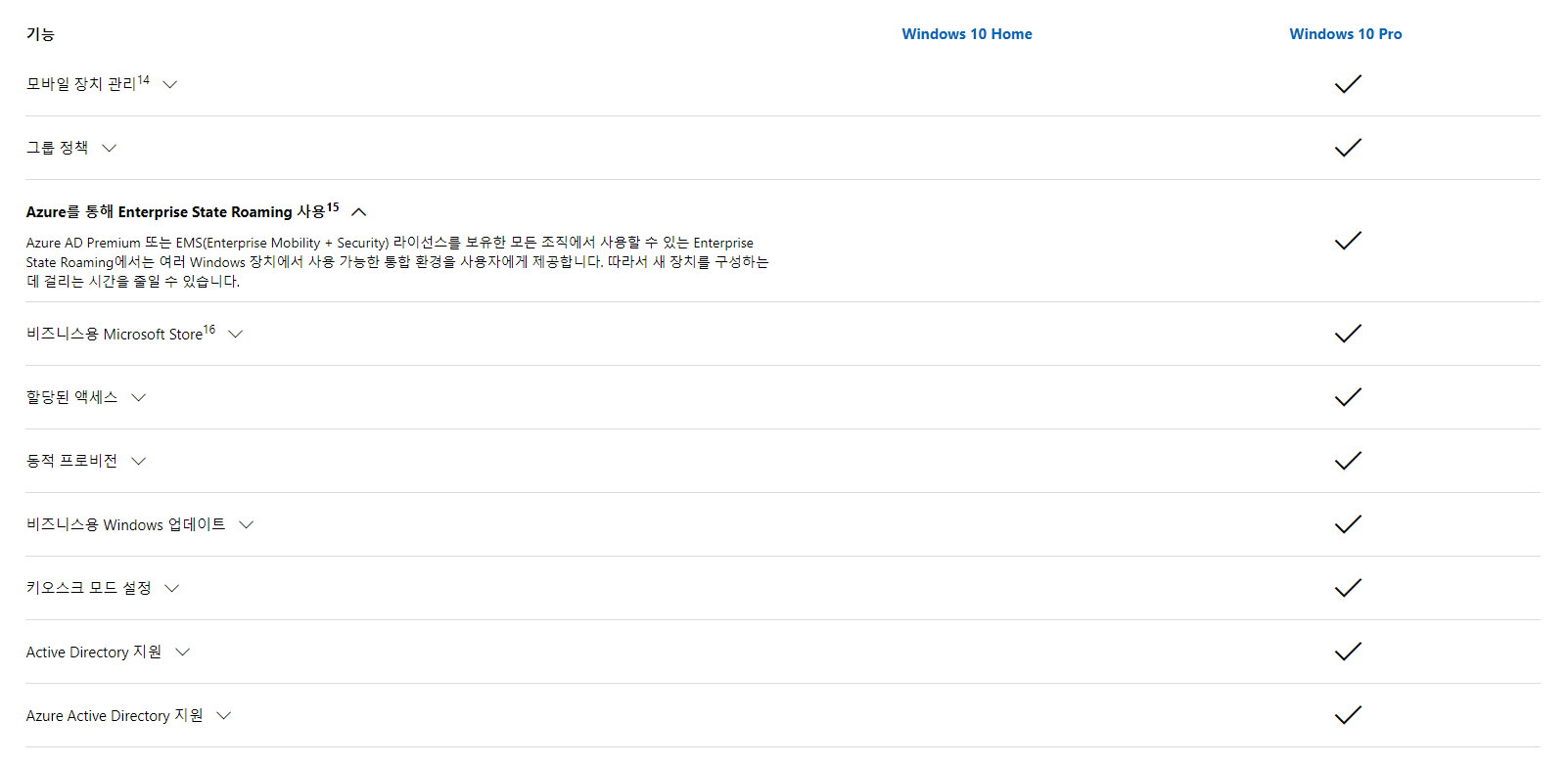1568x765 pixels.
Task: Click the 할당된 액세스 feature label
Action: 72,397
